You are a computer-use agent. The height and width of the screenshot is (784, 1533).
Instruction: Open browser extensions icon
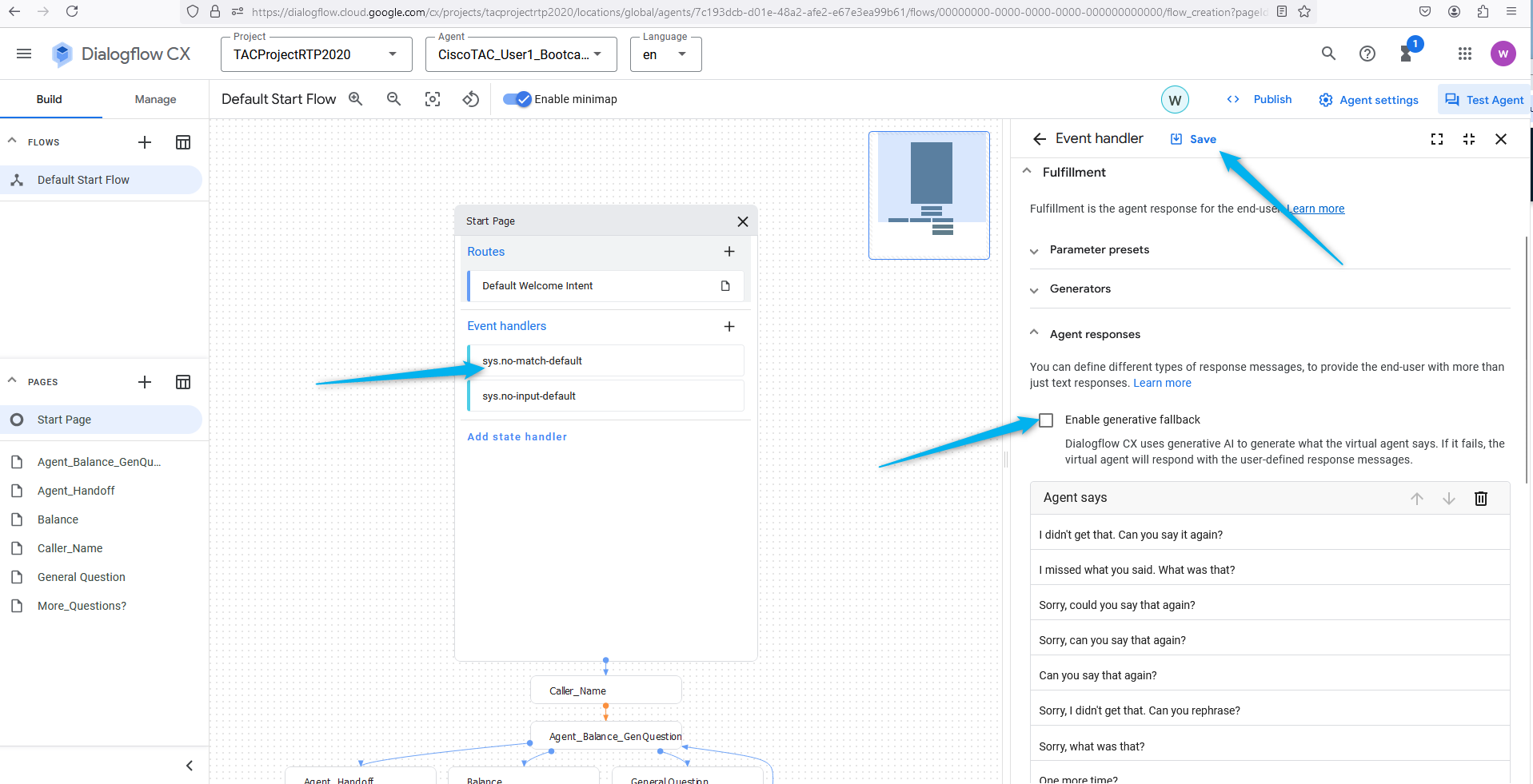click(1483, 11)
